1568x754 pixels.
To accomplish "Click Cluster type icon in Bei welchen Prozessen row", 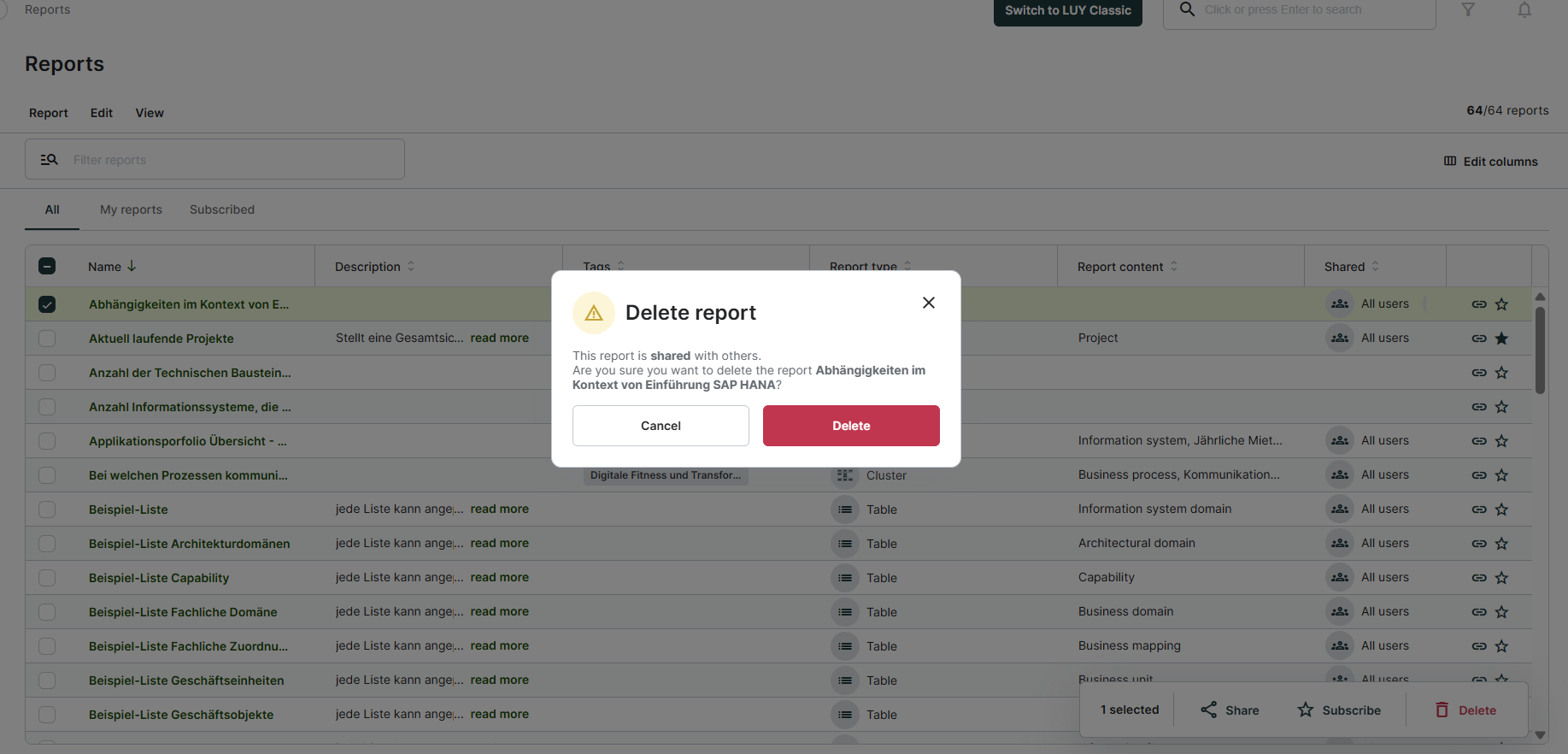I will tap(845, 475).
